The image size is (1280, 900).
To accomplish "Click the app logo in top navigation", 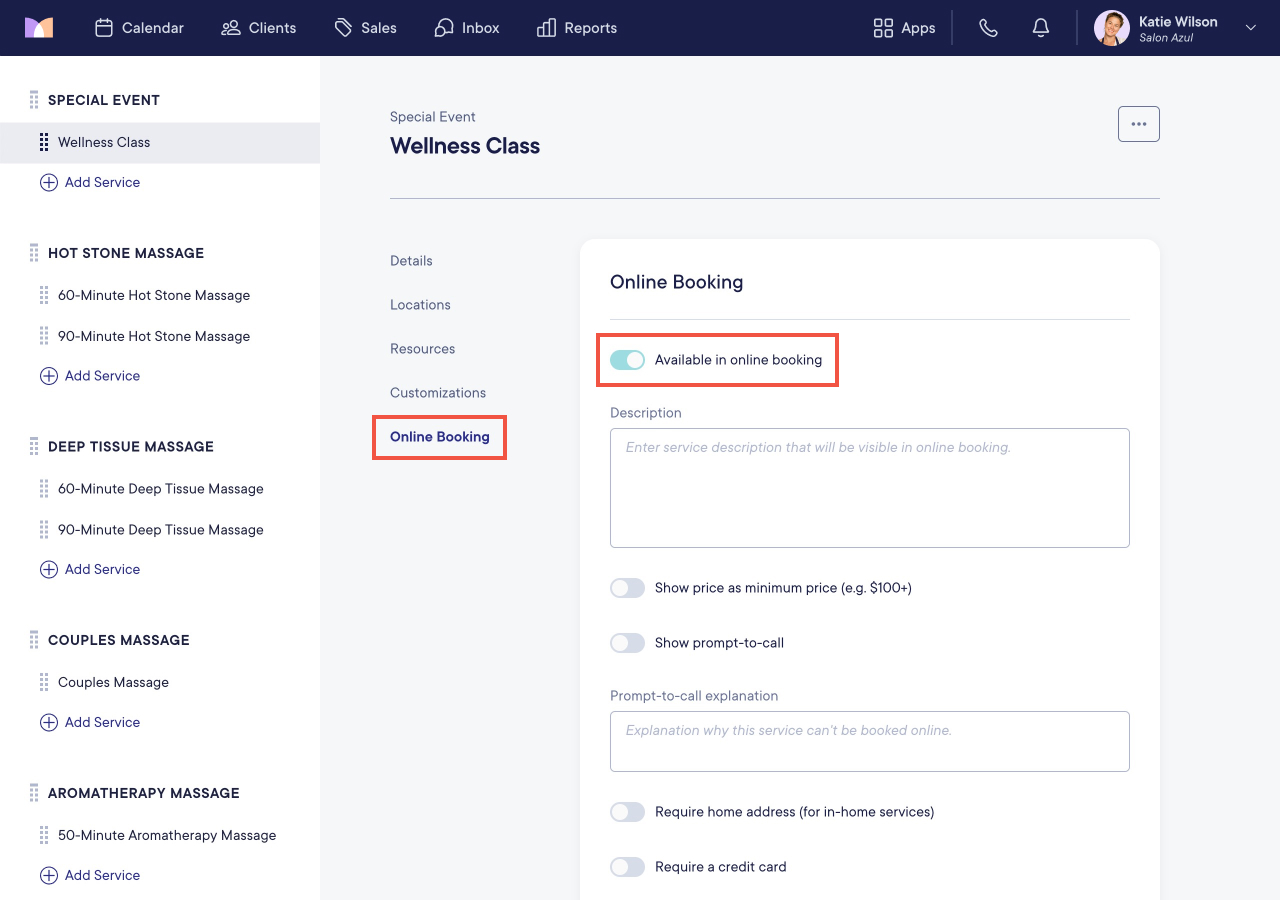I will [x=39, y=28].
